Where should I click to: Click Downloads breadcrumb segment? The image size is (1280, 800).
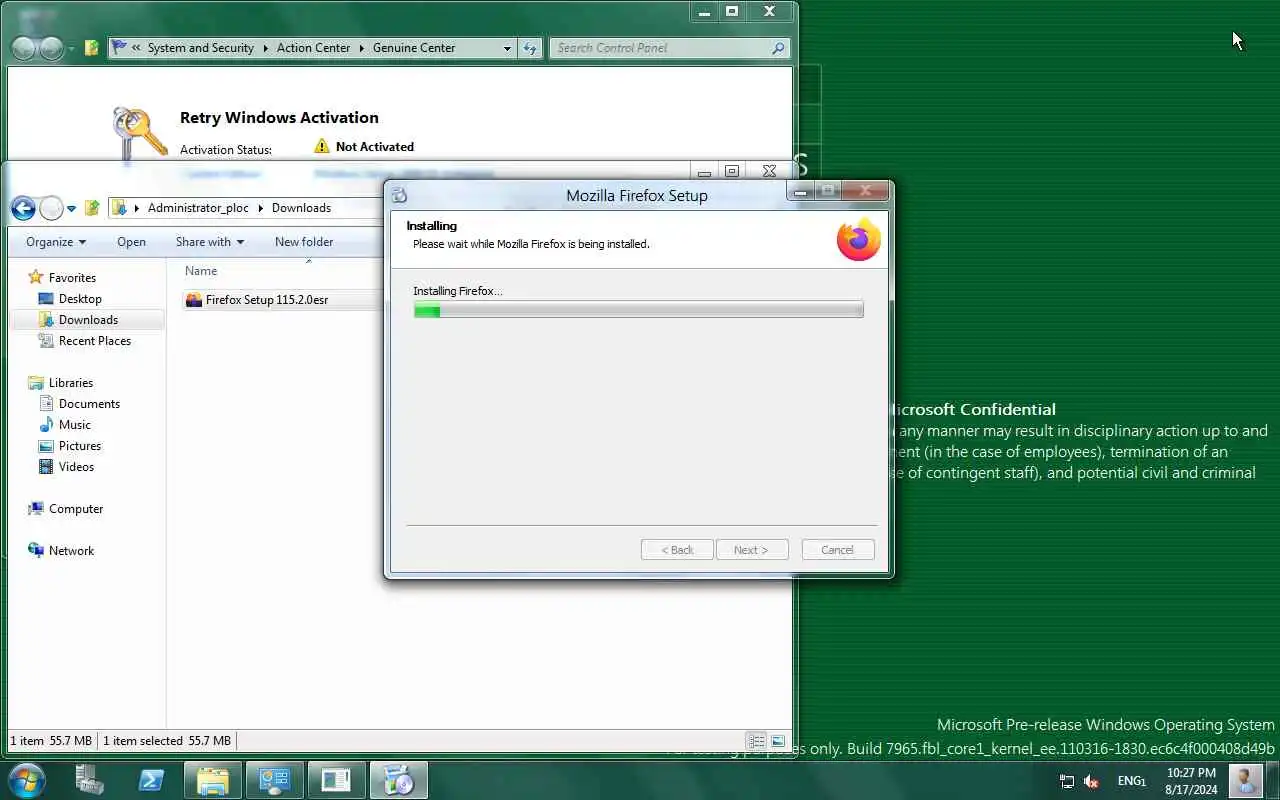[x=301, y=208]
